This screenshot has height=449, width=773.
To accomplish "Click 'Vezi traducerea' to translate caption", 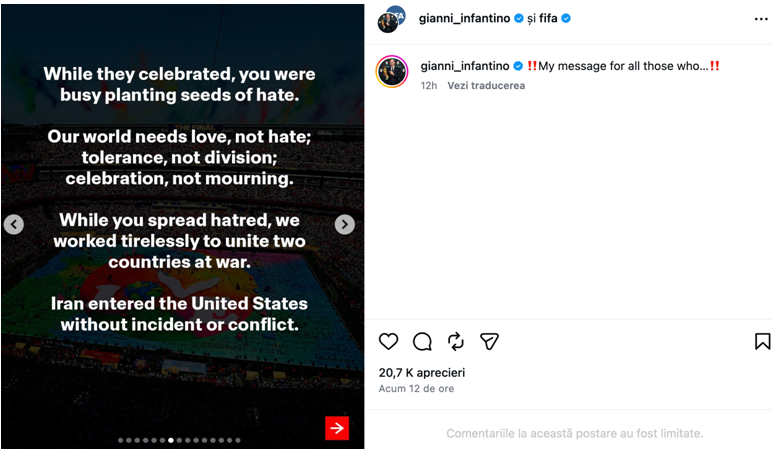I will [x=486, y=86].
